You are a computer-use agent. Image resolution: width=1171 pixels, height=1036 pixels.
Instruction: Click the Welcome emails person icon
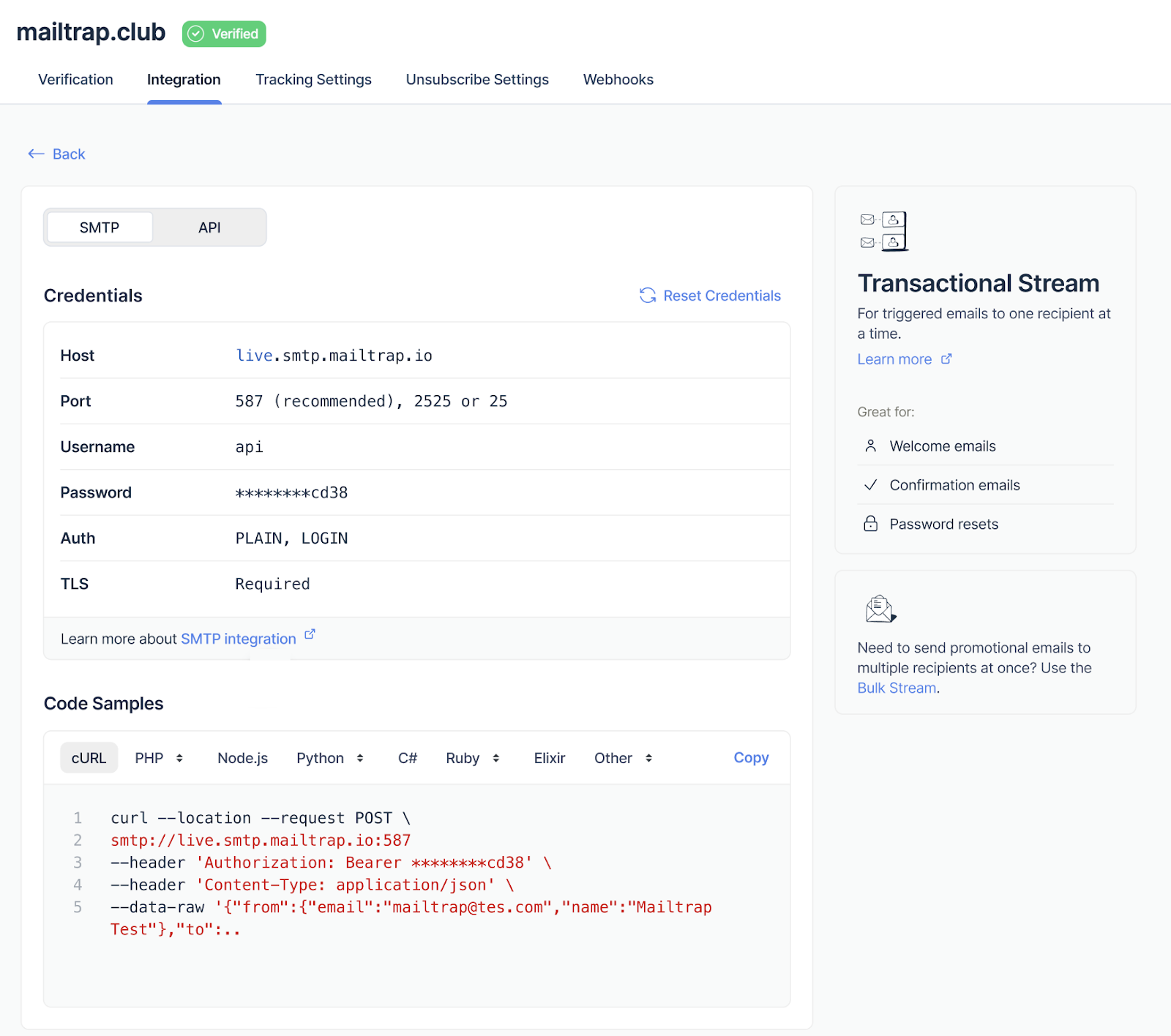(x=870, y=445)
